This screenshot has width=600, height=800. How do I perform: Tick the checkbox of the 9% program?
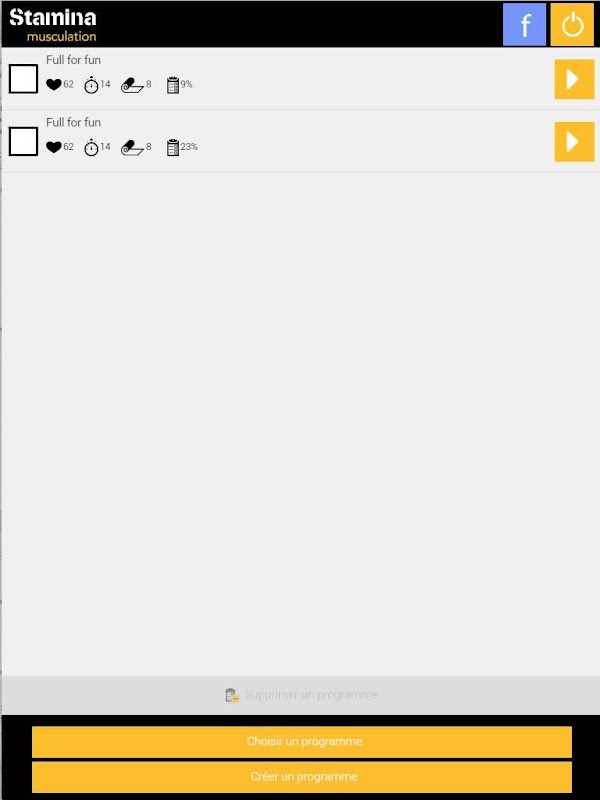click(23, 79)
